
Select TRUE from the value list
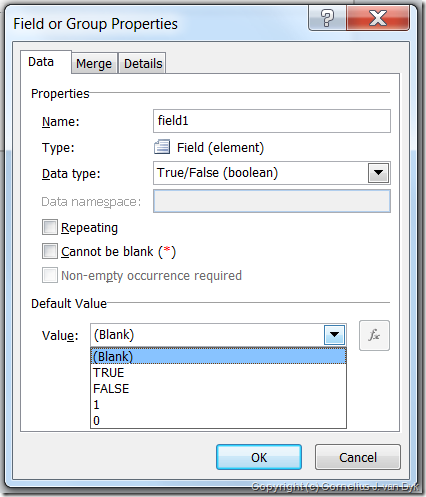pyautogui.click(x=218, y=372)
